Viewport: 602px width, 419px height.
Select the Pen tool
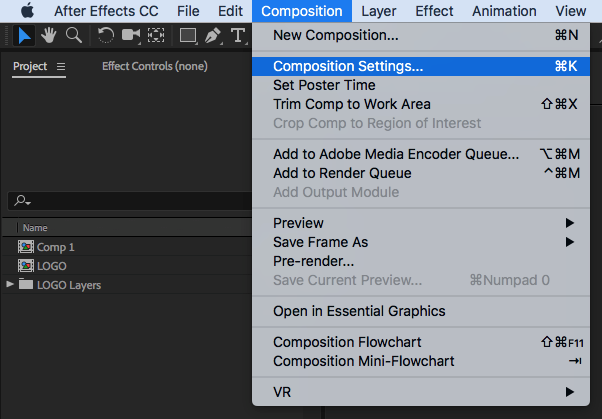point(213,36)
